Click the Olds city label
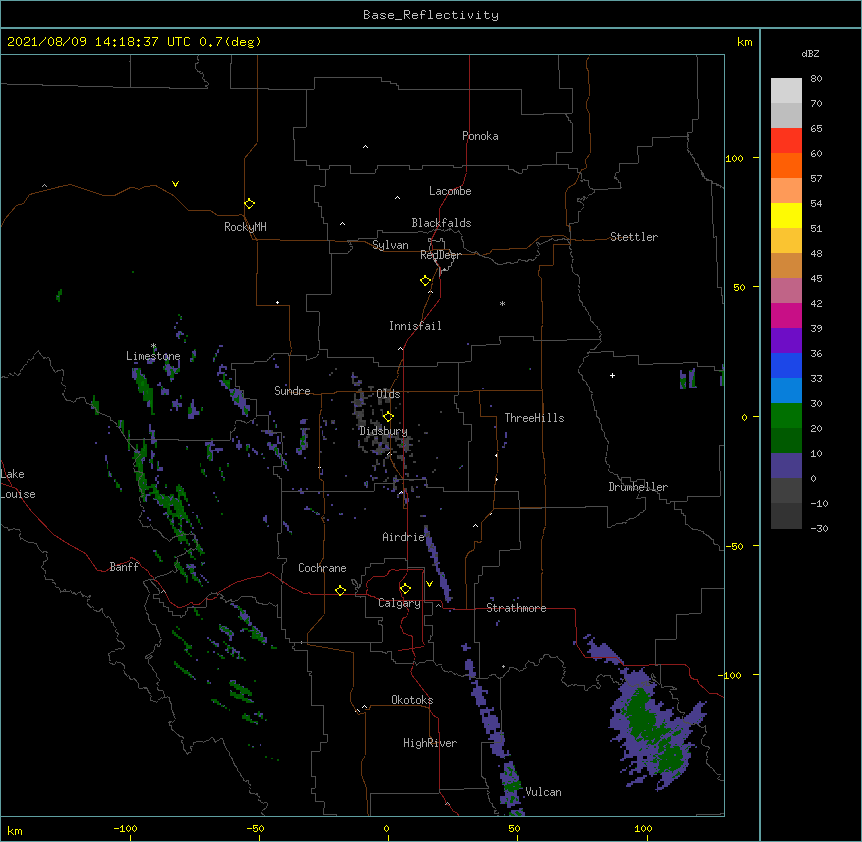 388,394
